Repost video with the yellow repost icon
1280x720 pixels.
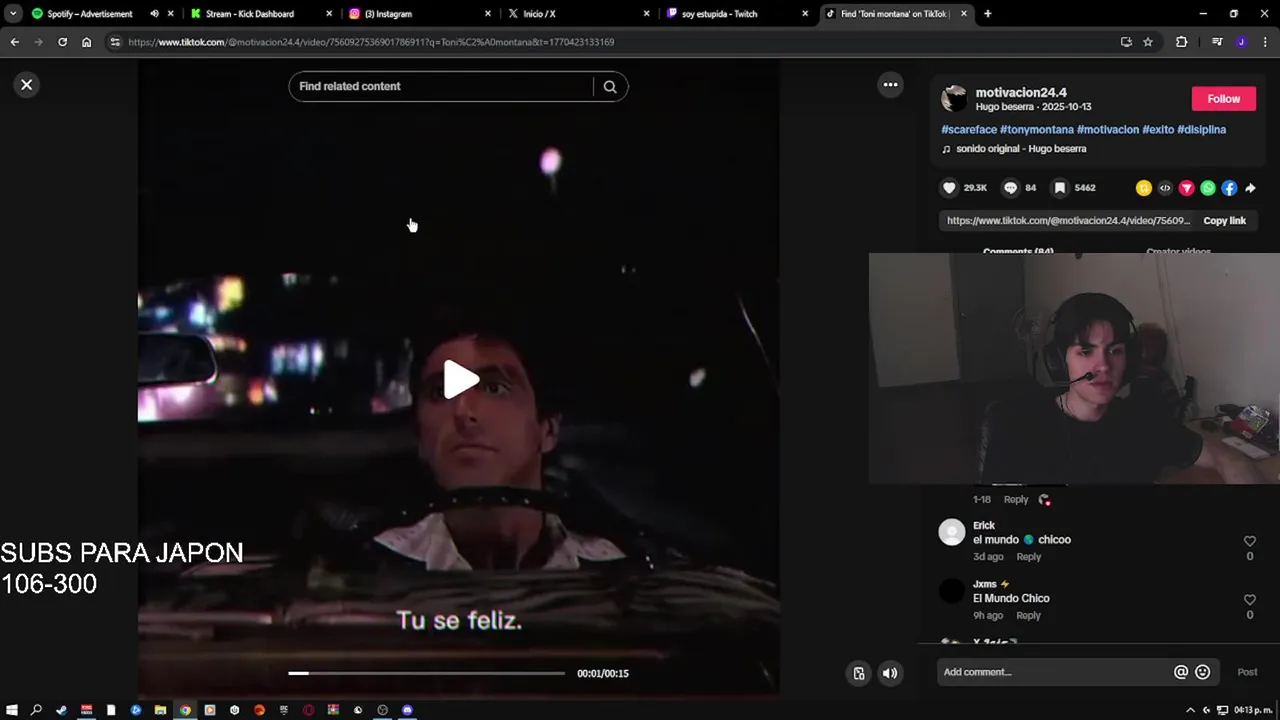click(1143, 188)
